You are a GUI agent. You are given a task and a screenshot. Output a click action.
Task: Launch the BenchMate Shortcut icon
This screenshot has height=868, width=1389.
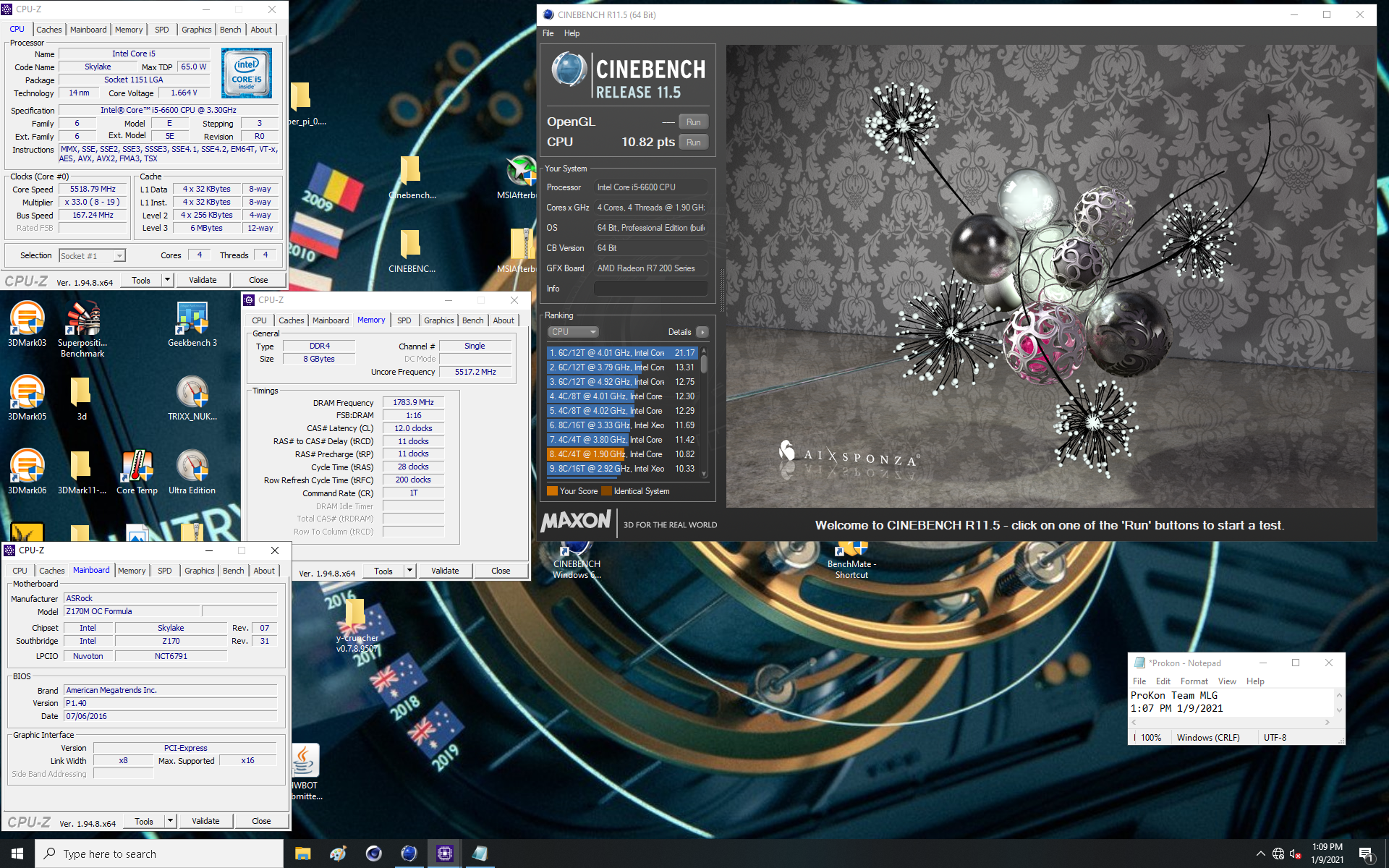pos(851,561)
